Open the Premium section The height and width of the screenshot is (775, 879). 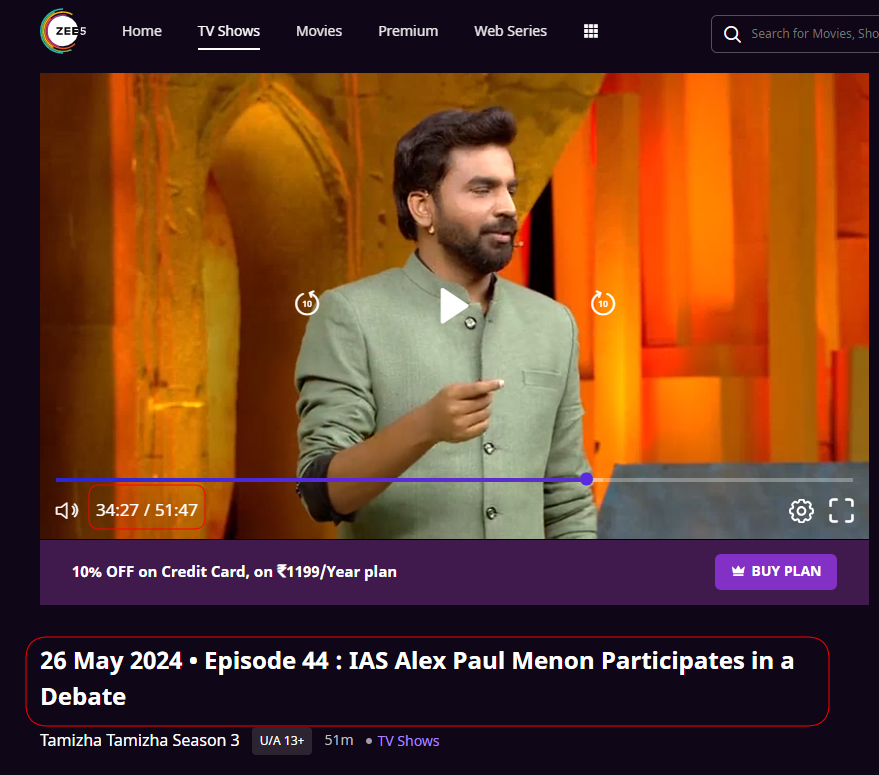(x=408, y=31)
